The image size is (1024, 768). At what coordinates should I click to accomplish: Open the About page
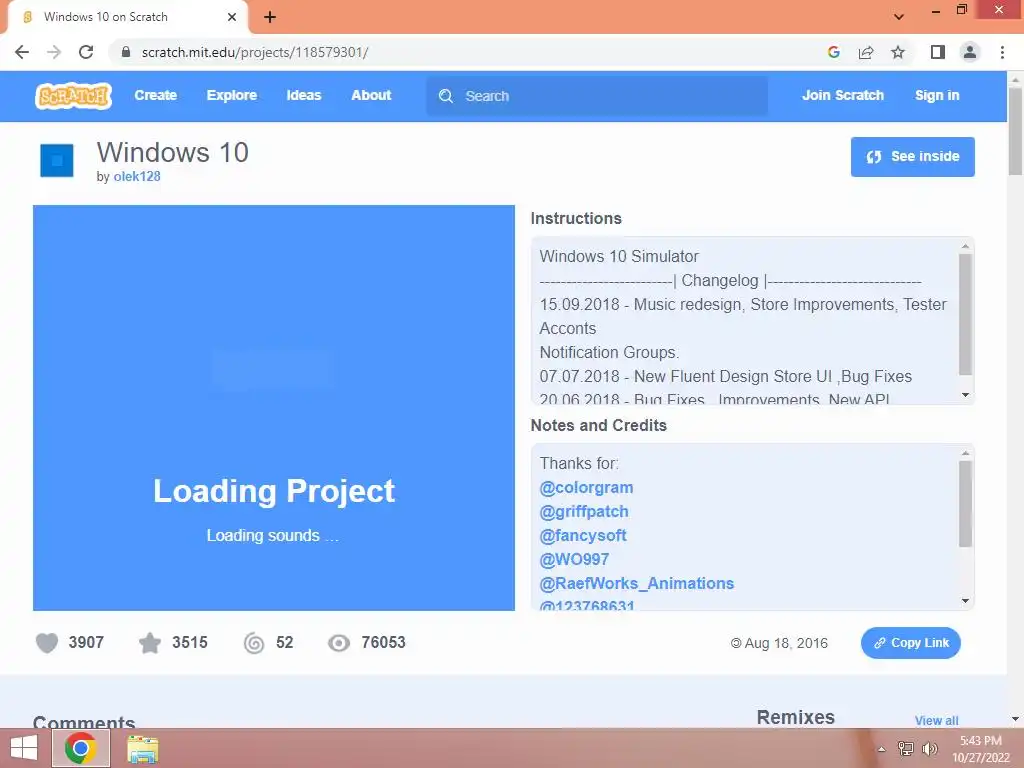point(371,95)
